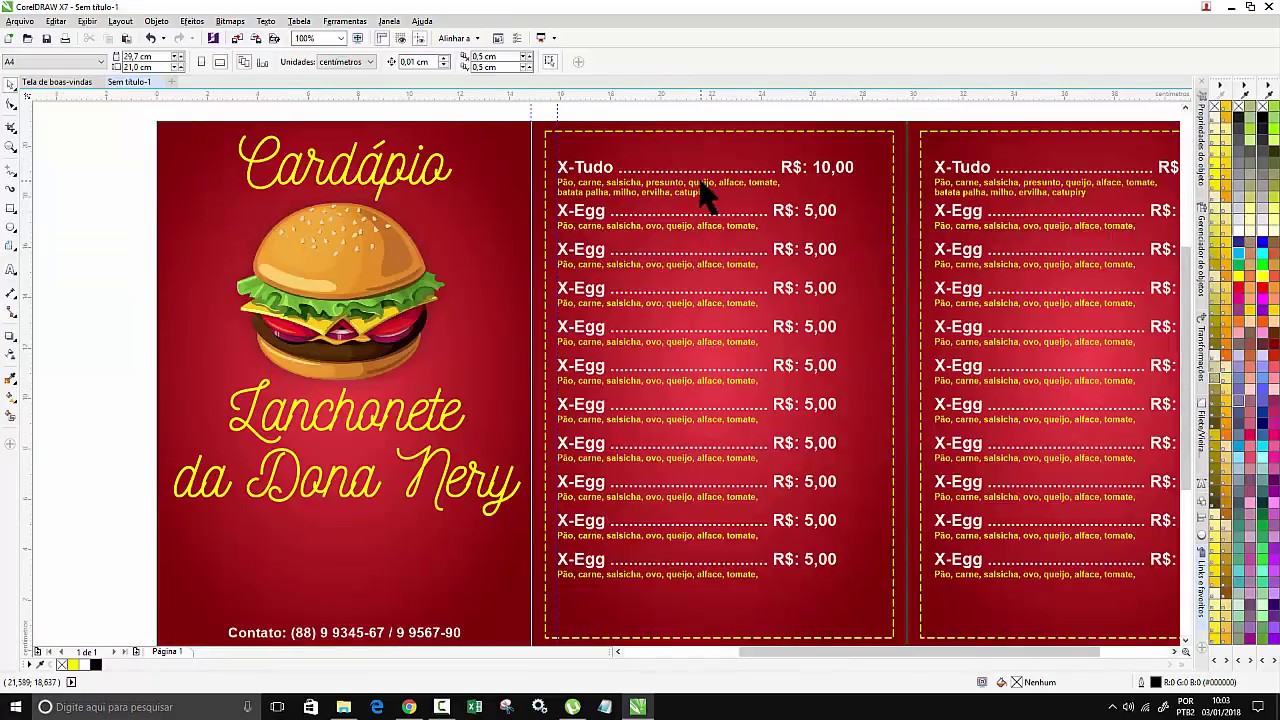Open the 100% zoom level dropdown

tap(341, 38)
